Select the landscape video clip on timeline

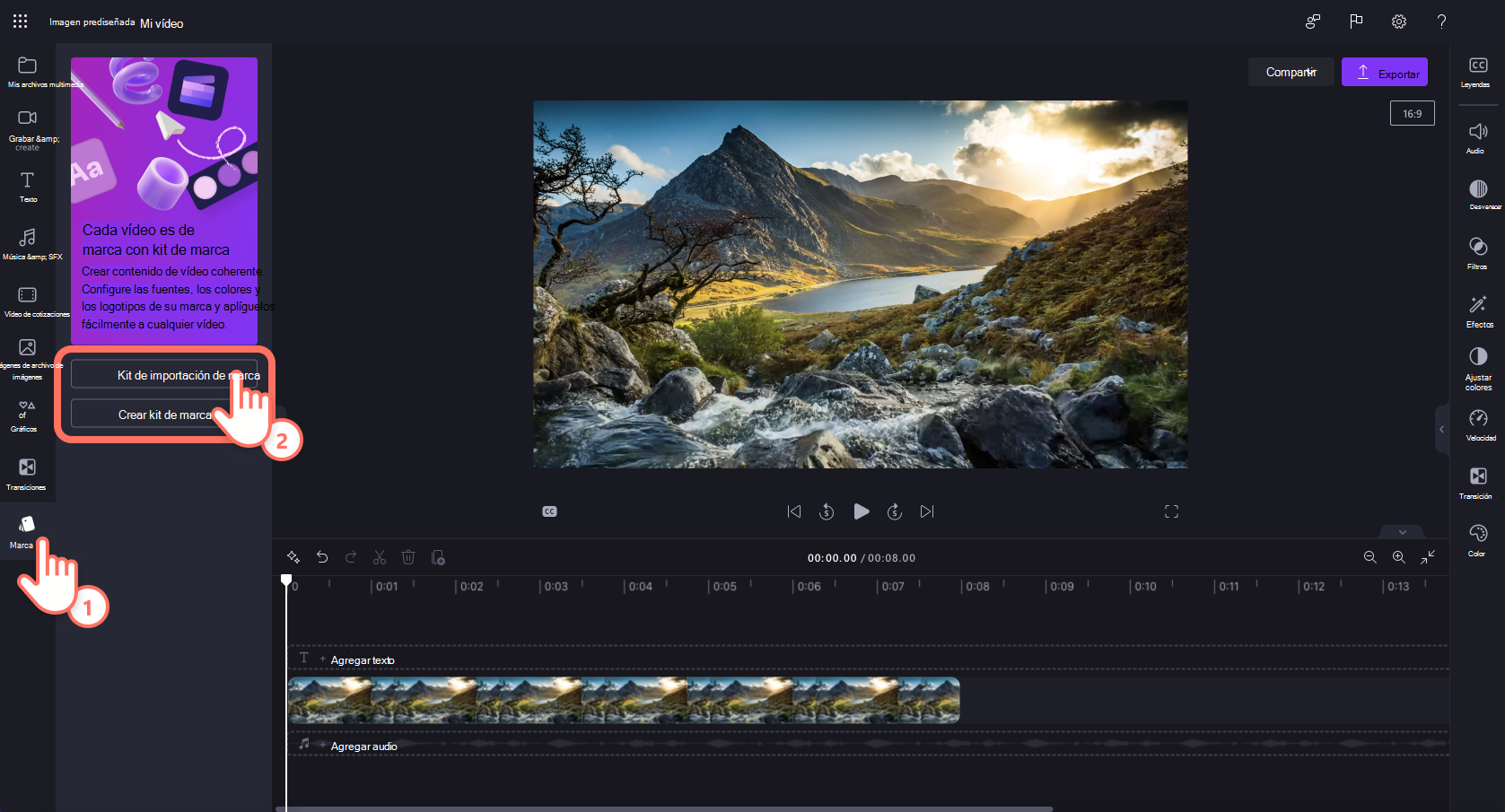624,701
